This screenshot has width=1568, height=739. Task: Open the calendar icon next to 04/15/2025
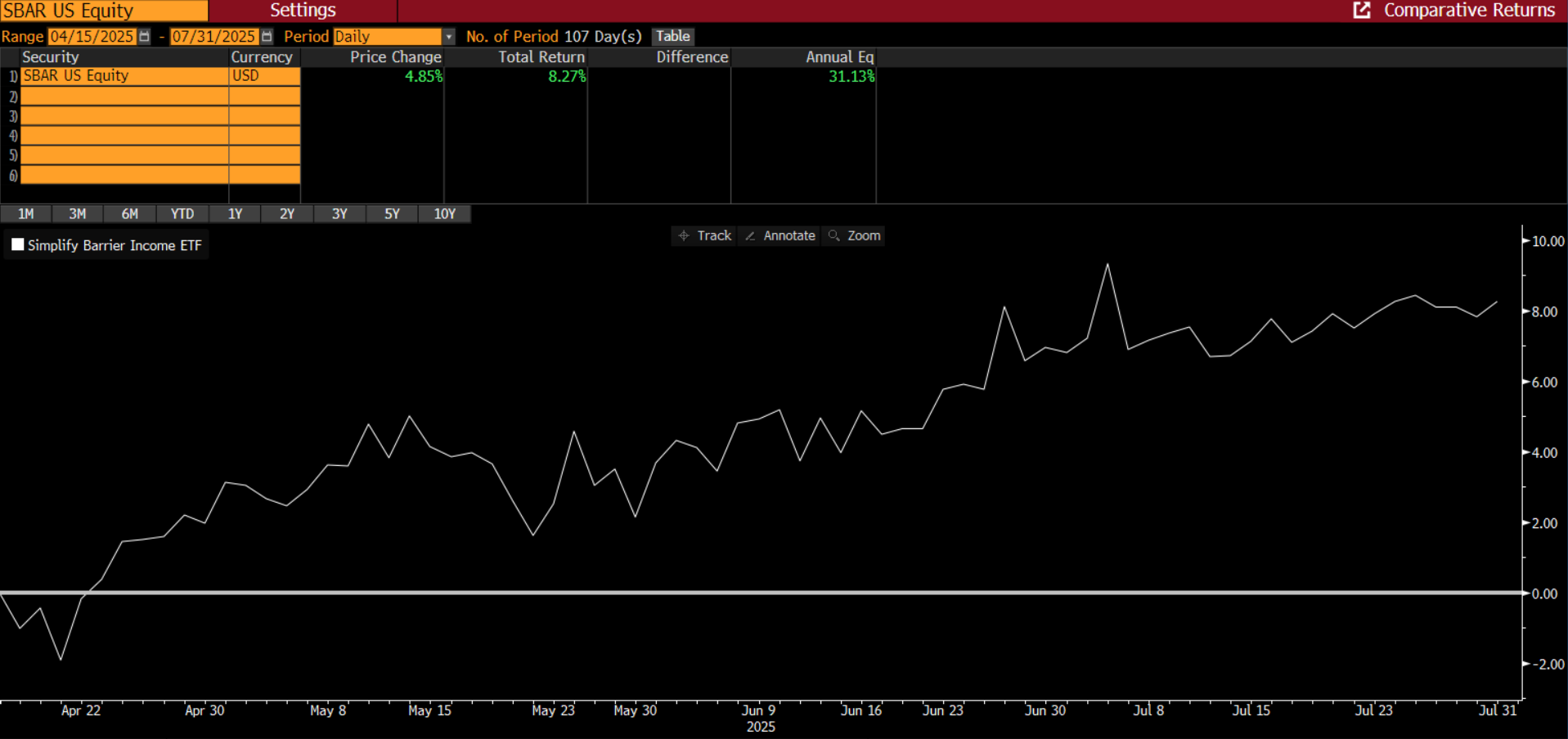click(x=144, y=36)
